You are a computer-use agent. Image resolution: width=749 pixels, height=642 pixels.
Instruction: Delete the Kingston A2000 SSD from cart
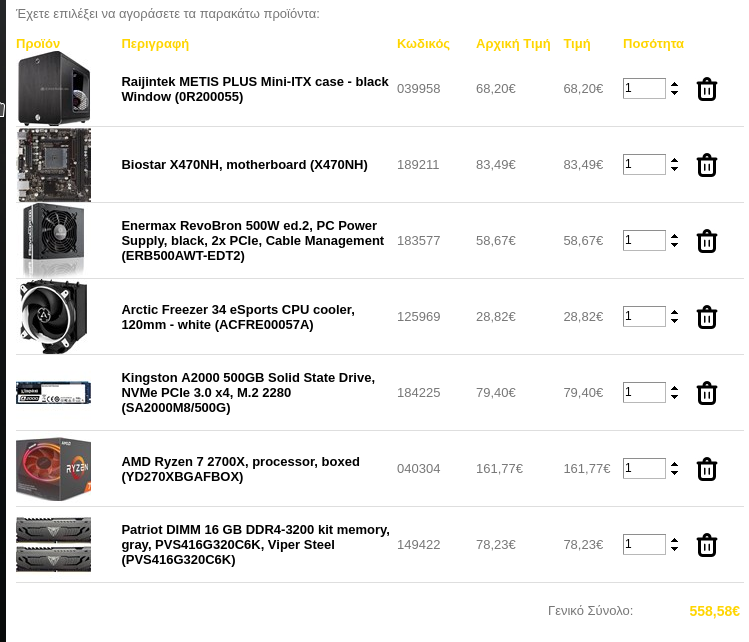click(706, 393)
